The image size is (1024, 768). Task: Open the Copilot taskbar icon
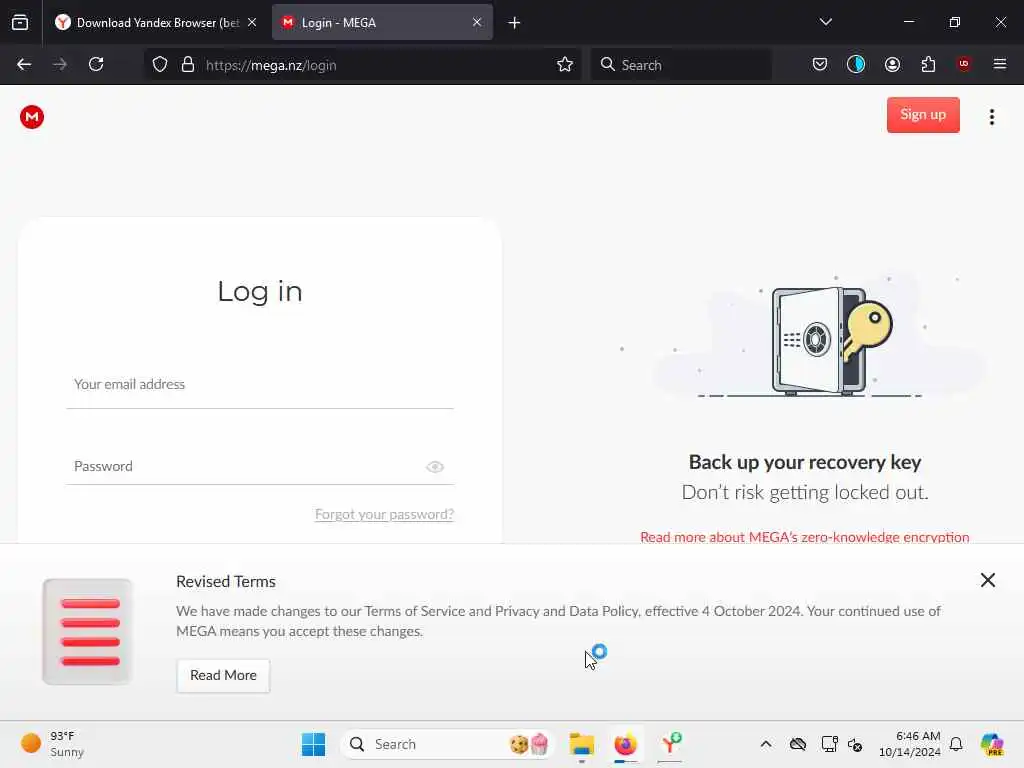(x=992, y=744)
